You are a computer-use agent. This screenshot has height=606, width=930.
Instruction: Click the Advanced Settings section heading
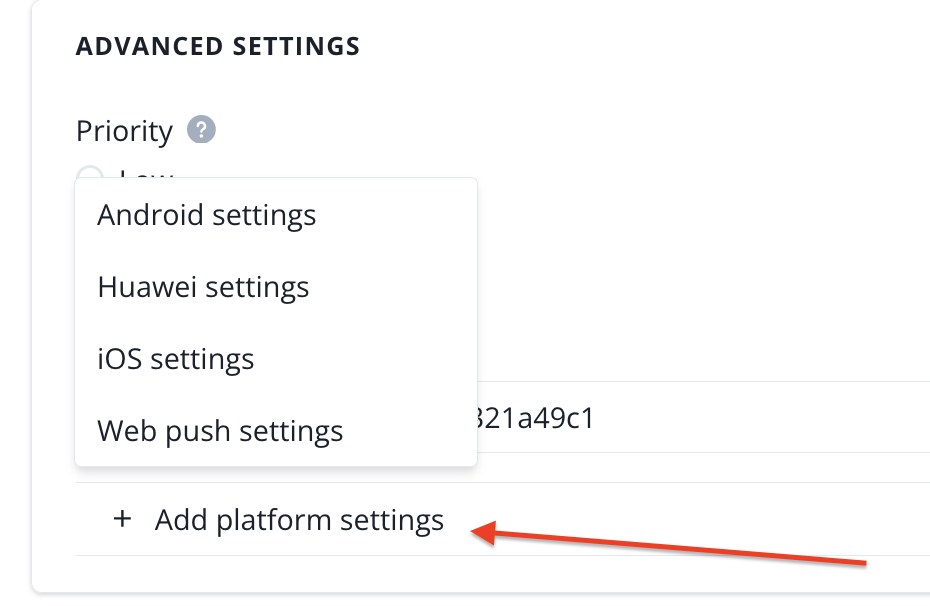click(x=218, y=46)
